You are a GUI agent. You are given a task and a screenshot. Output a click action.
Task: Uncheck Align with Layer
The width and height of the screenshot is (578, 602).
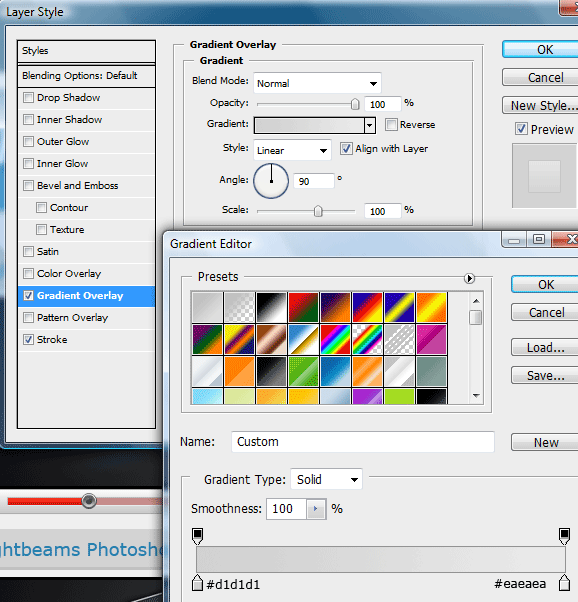point(346,149)
